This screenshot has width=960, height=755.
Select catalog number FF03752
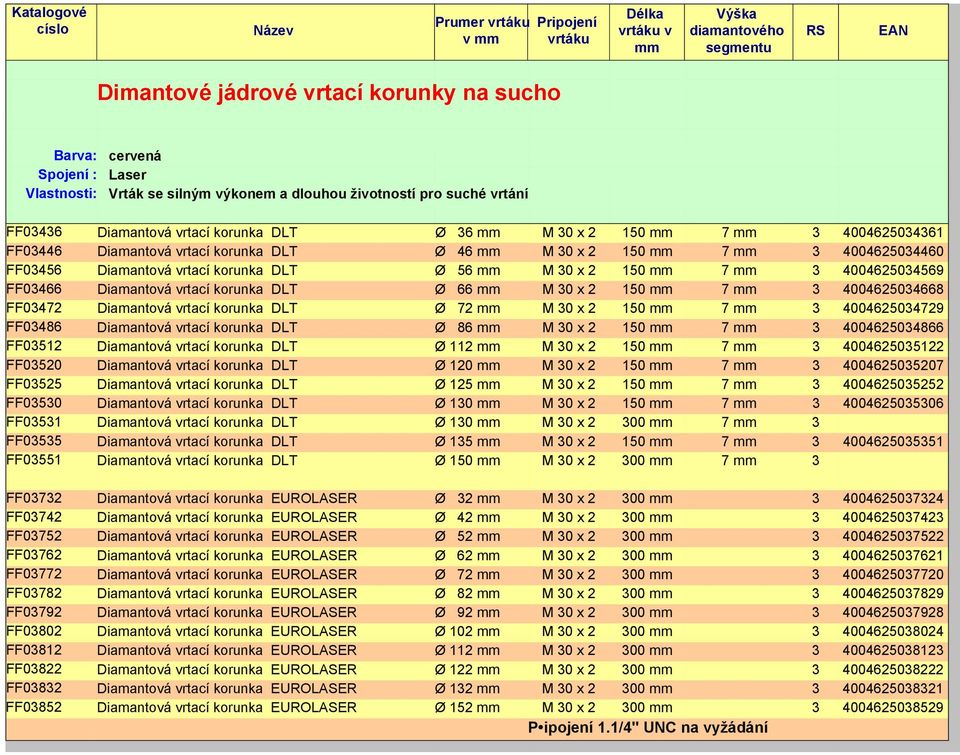(x=34, y=536)
